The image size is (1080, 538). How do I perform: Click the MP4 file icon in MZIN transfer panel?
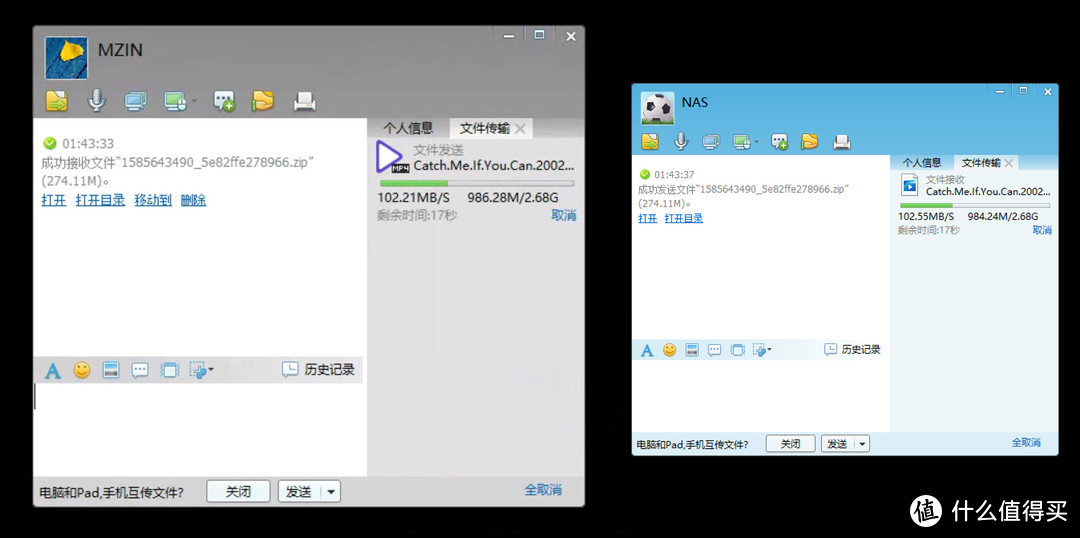[393, 157]
